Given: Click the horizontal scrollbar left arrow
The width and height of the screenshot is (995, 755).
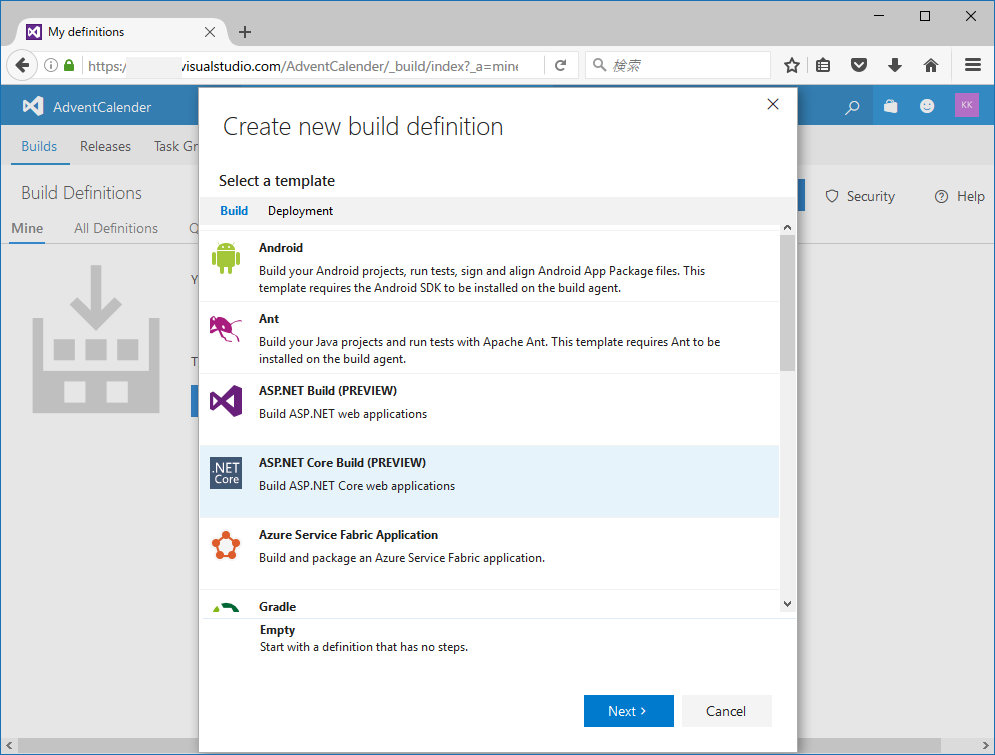Looking at the screenshot, I should click(x=8, y=745).
